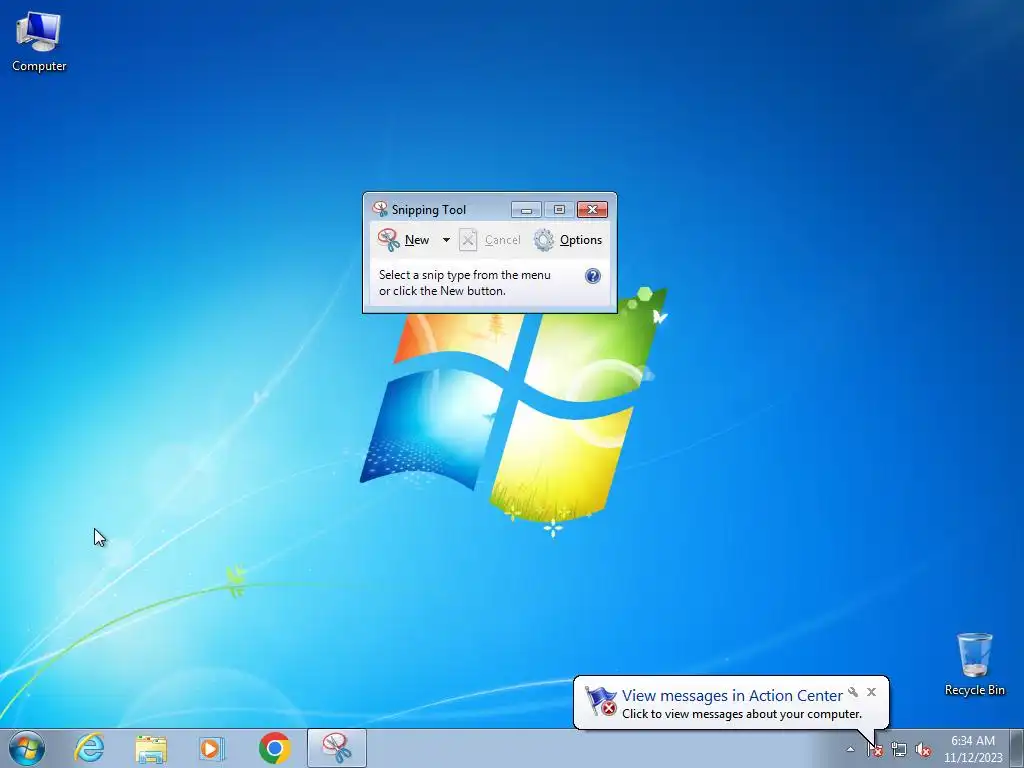Minimize the Snipping Tool window

[526, 210]
